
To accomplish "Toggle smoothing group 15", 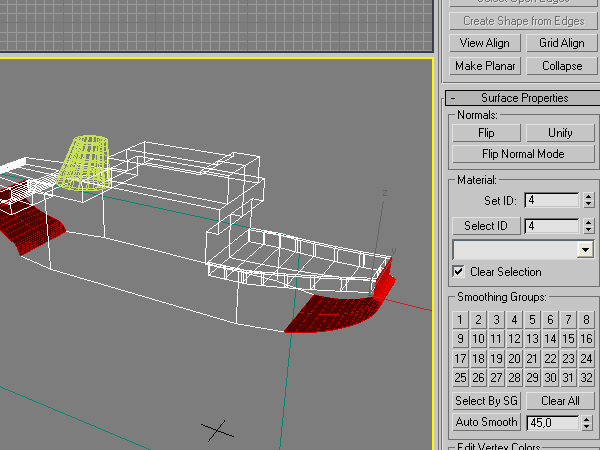I will [568, 339].
